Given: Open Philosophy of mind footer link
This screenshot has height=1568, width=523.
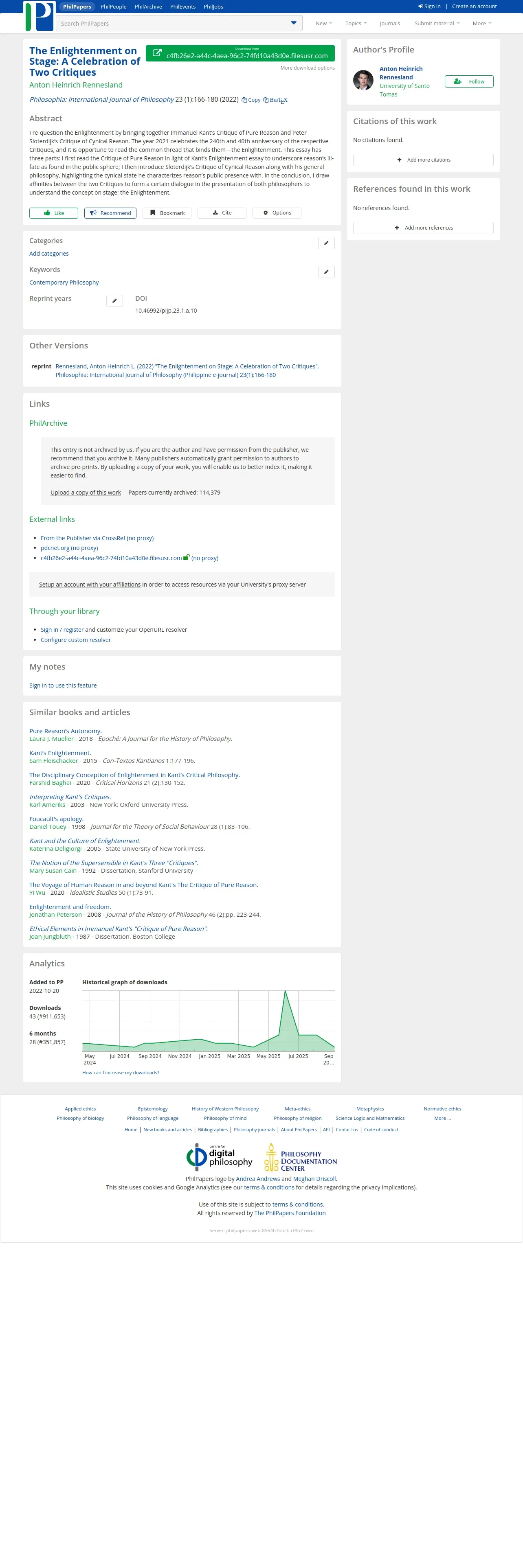Looking at the screenshot, I should [x=225, y=1118].
